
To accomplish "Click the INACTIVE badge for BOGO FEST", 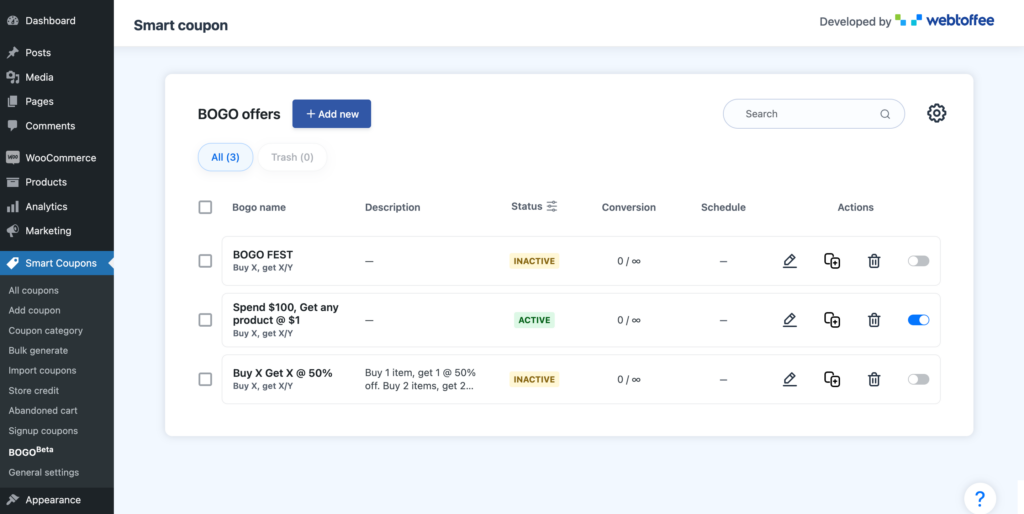I will (x=535, y=261).
